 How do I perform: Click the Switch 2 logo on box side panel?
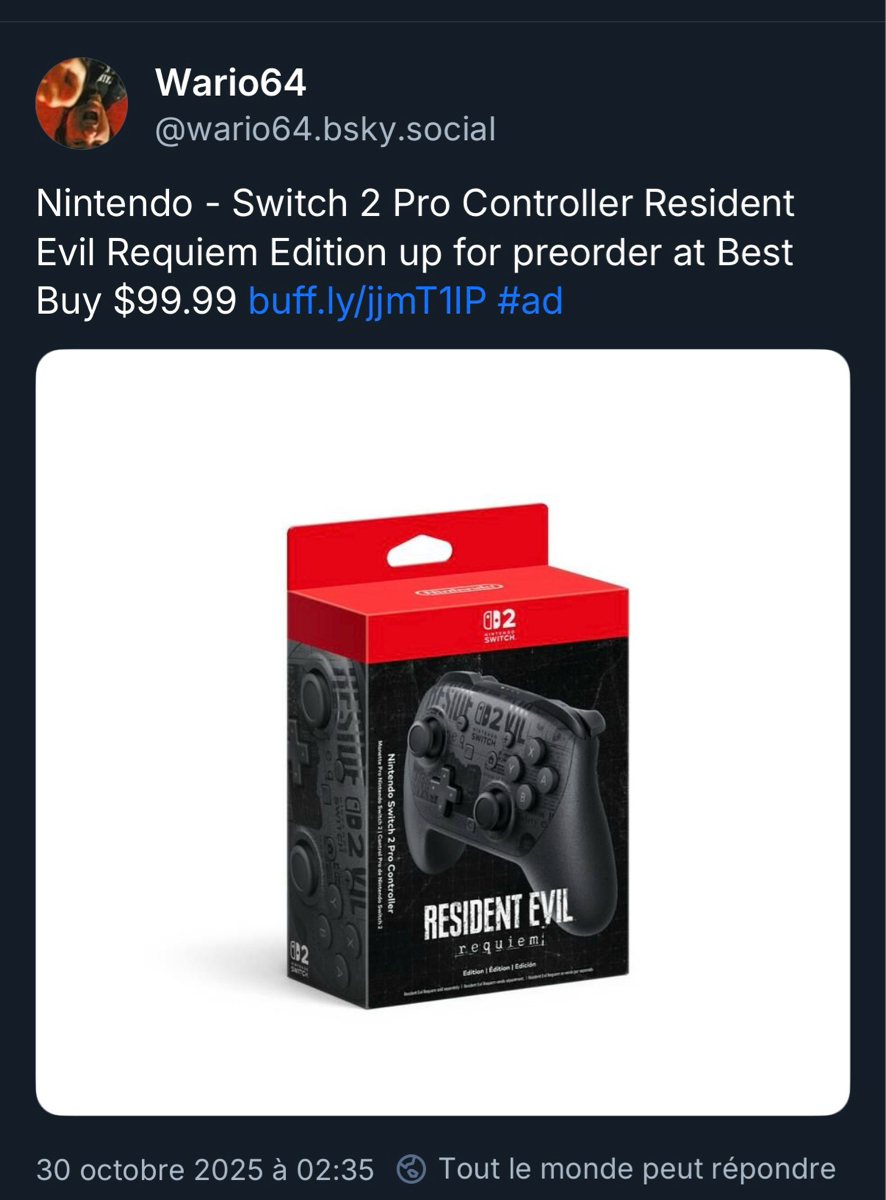coord(300,957)
